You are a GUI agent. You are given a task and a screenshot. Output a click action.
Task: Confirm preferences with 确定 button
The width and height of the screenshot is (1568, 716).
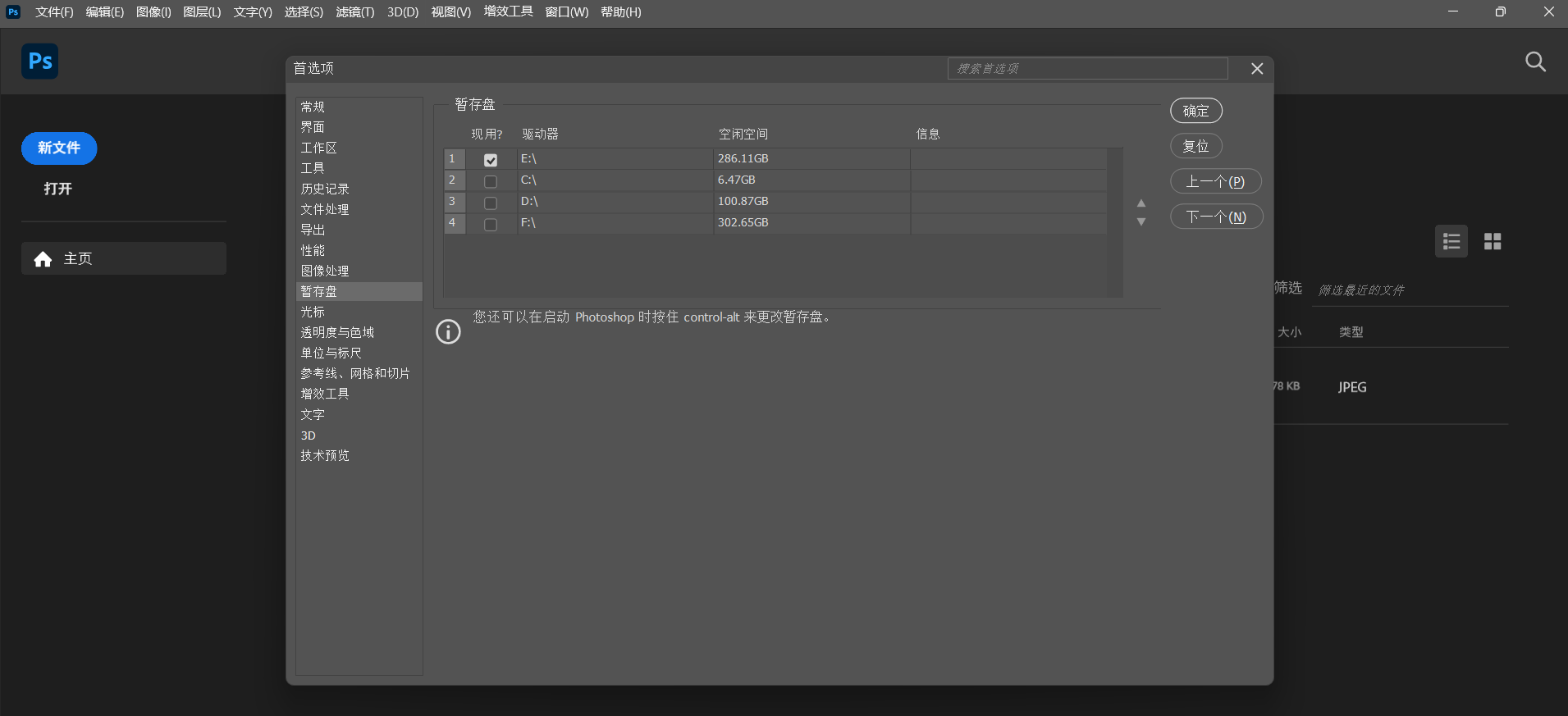1196,111
